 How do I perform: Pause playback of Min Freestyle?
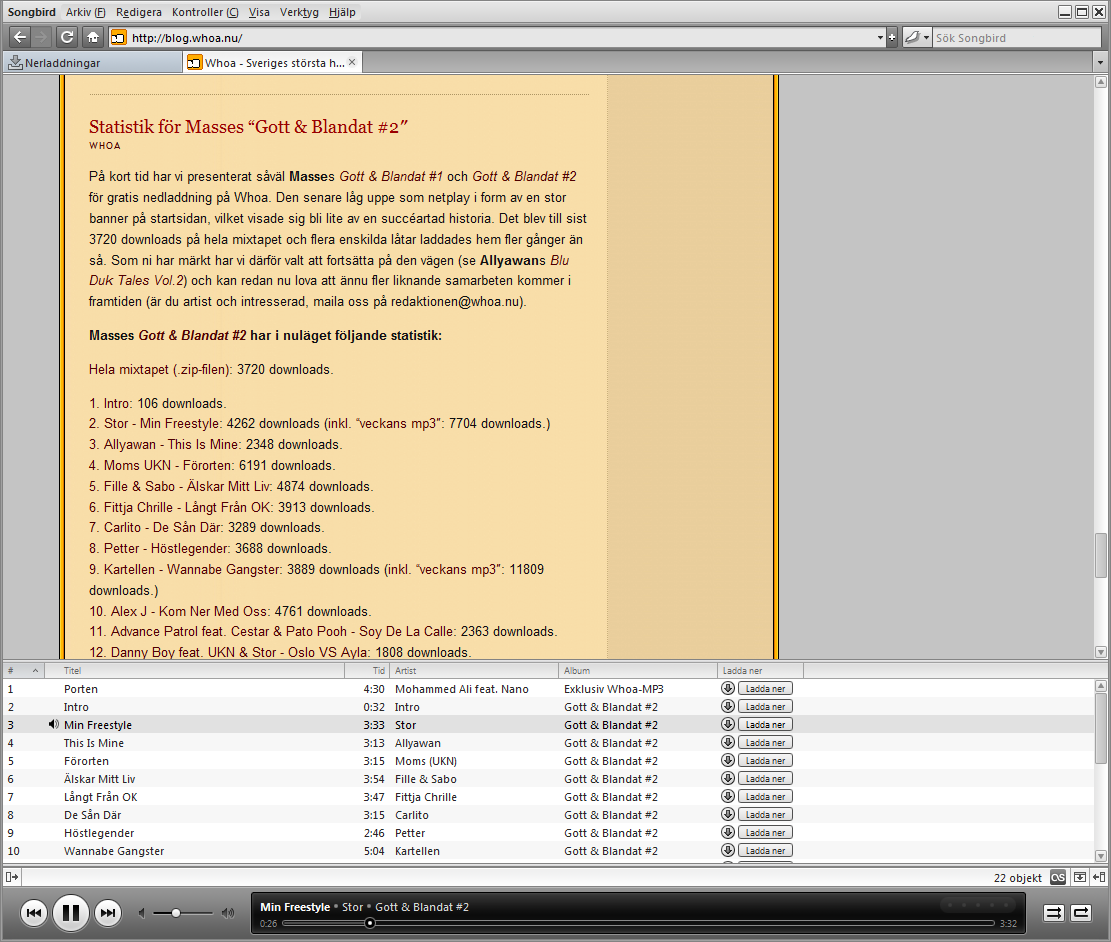point(71,912)
